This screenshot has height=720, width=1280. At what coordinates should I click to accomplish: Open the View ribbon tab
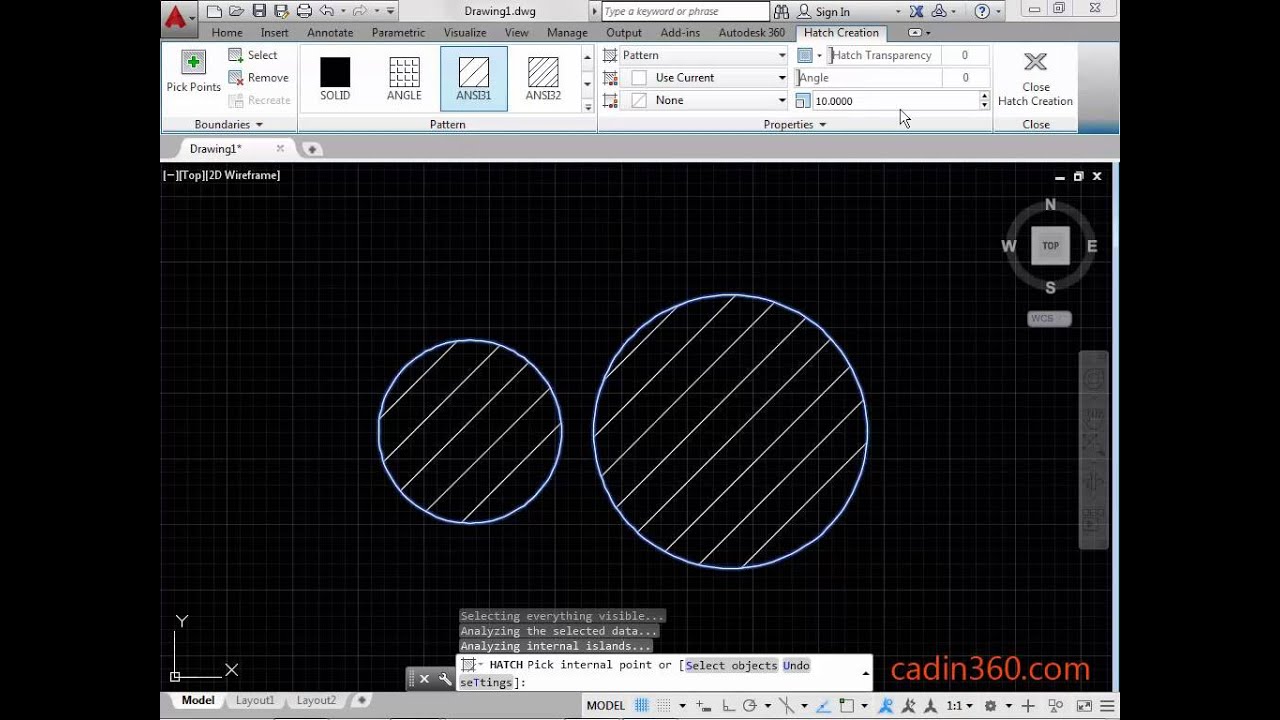coord(516,33)
